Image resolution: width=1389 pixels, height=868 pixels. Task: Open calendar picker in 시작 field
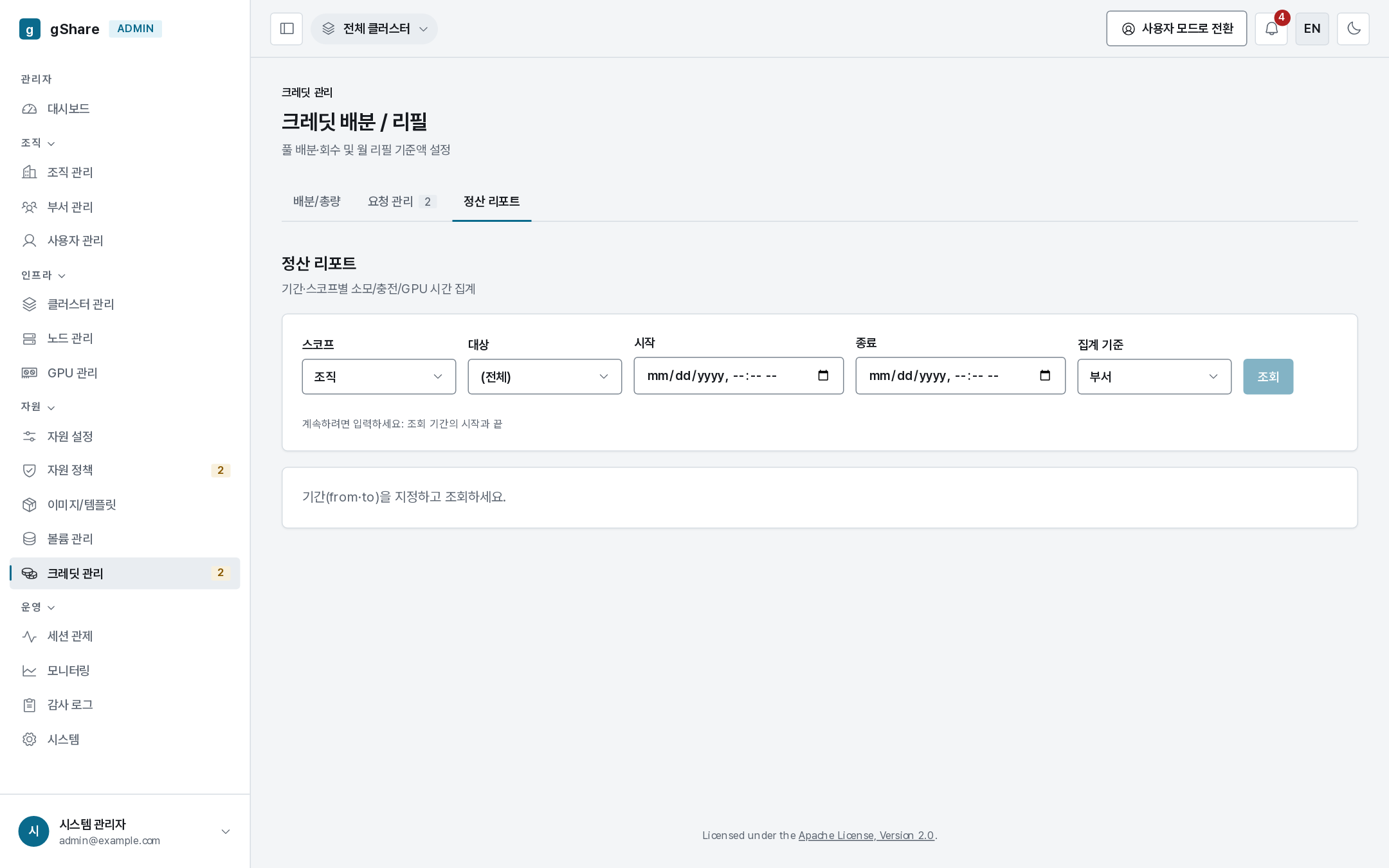point(823,375)
